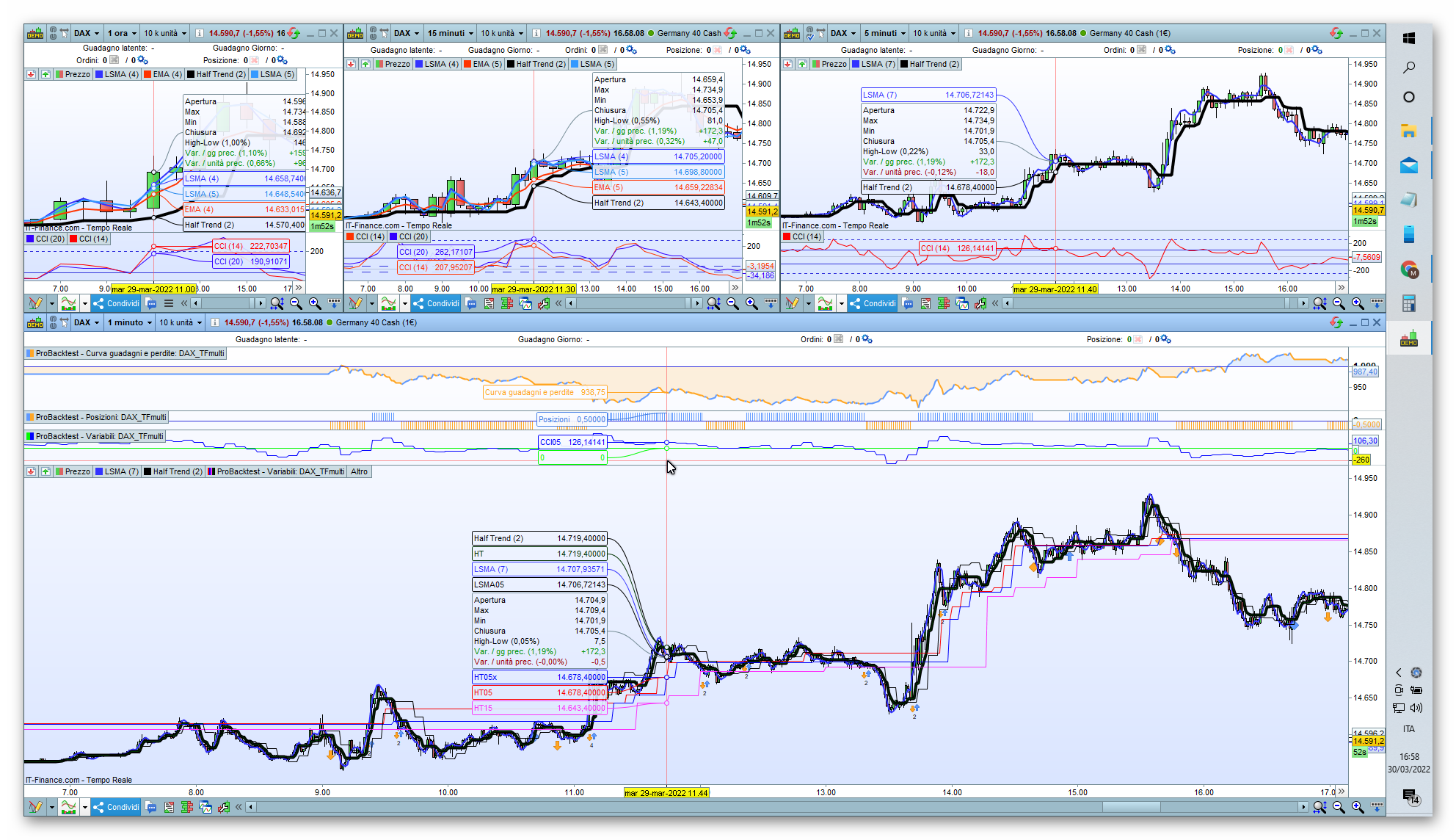
Task: Open Calculator from the Windows taskbar
Action: pyautogui.click(x=1408, y=303)
